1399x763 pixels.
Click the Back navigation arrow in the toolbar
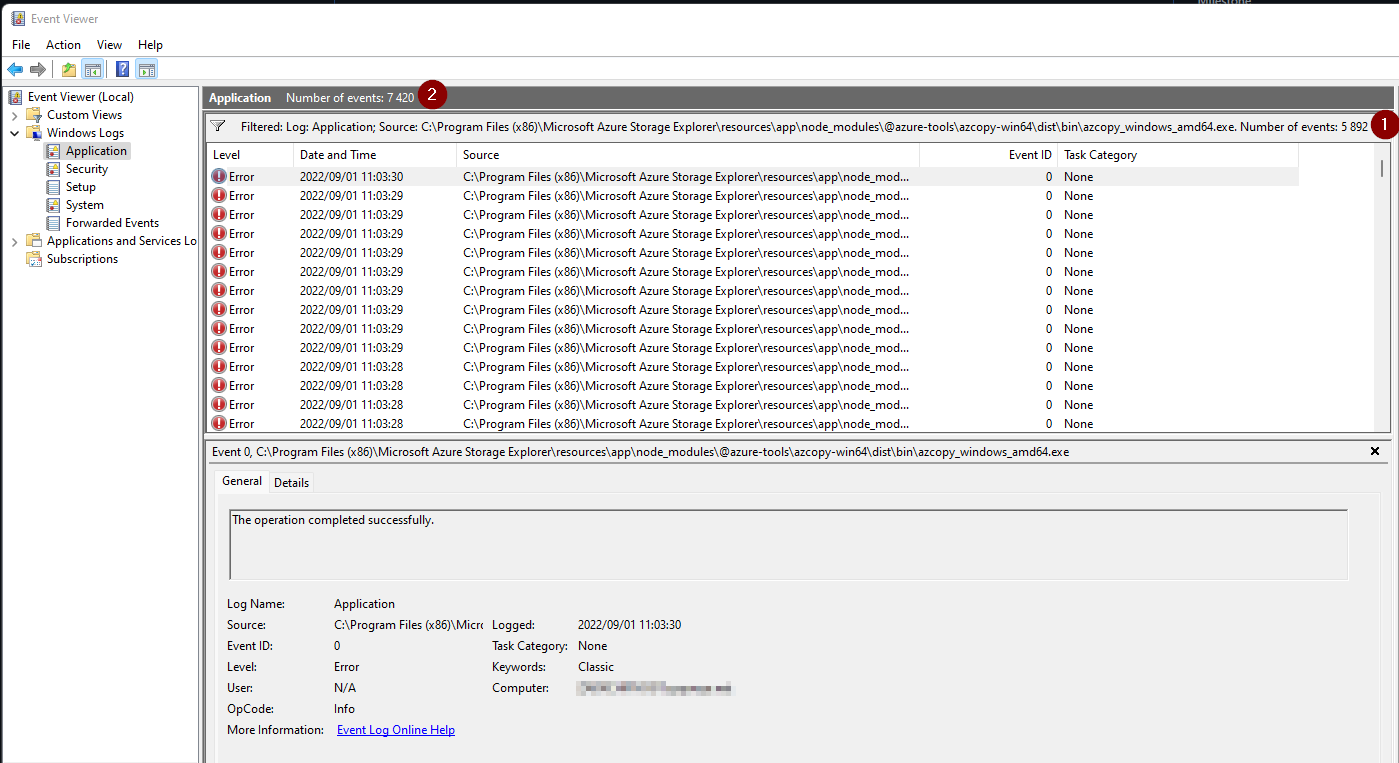15,68
